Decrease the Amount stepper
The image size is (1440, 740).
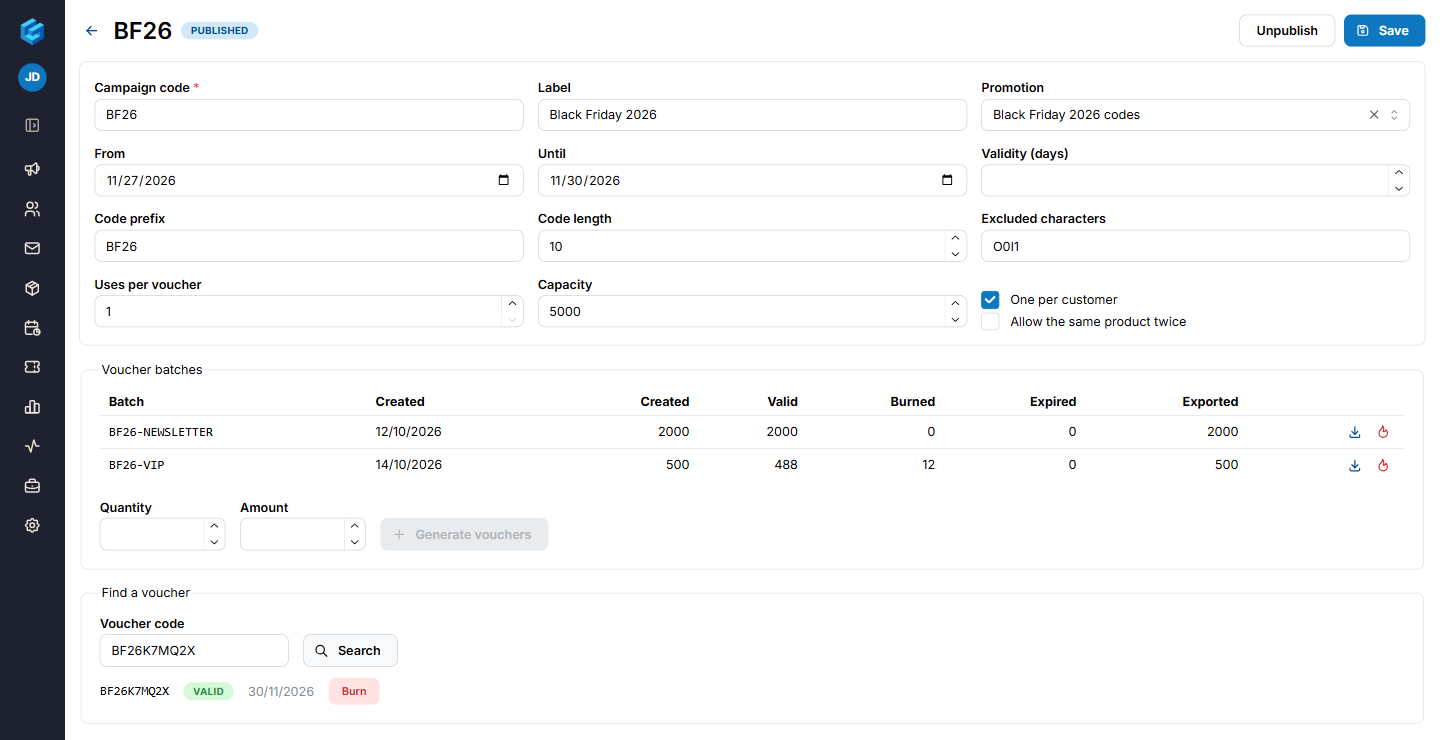click(x=355, y=542)
